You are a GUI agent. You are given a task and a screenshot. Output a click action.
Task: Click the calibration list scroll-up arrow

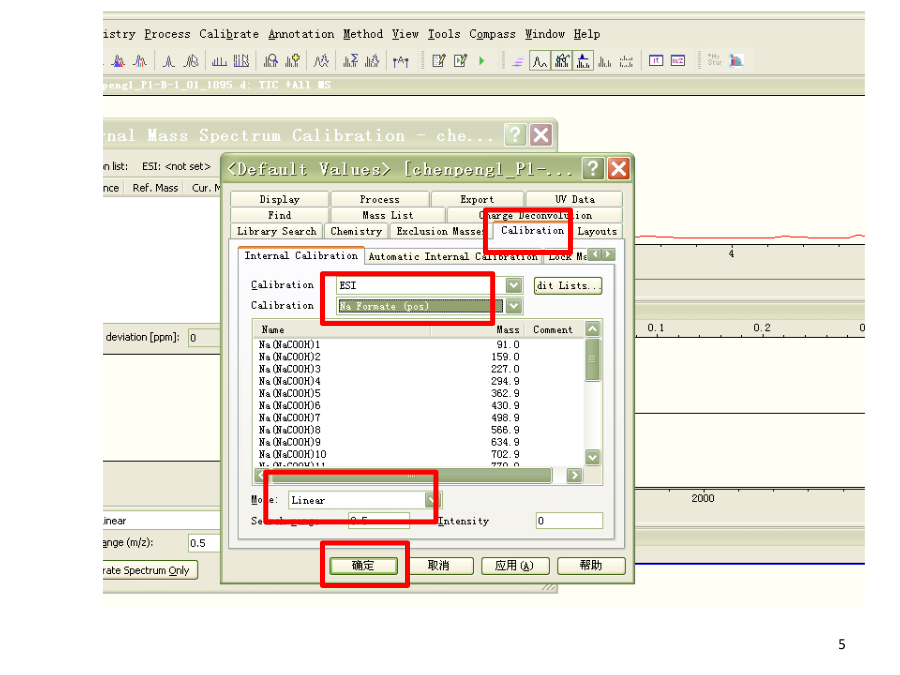coord(592,329)
